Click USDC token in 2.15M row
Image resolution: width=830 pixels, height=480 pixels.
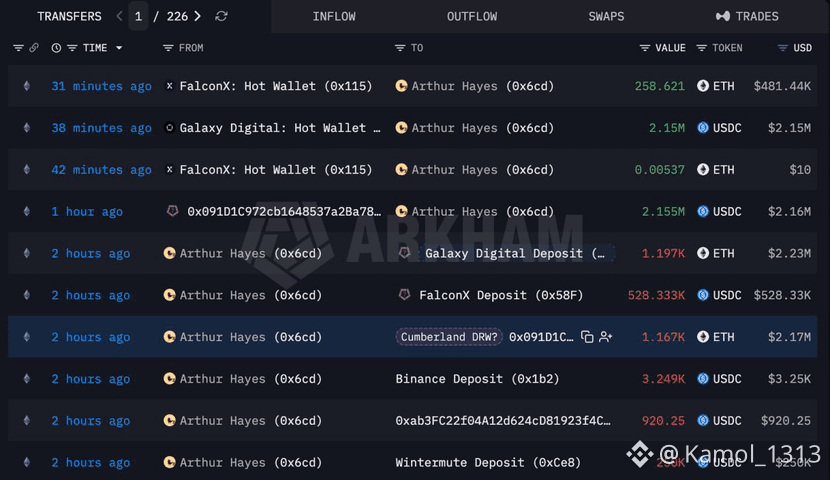719,128
